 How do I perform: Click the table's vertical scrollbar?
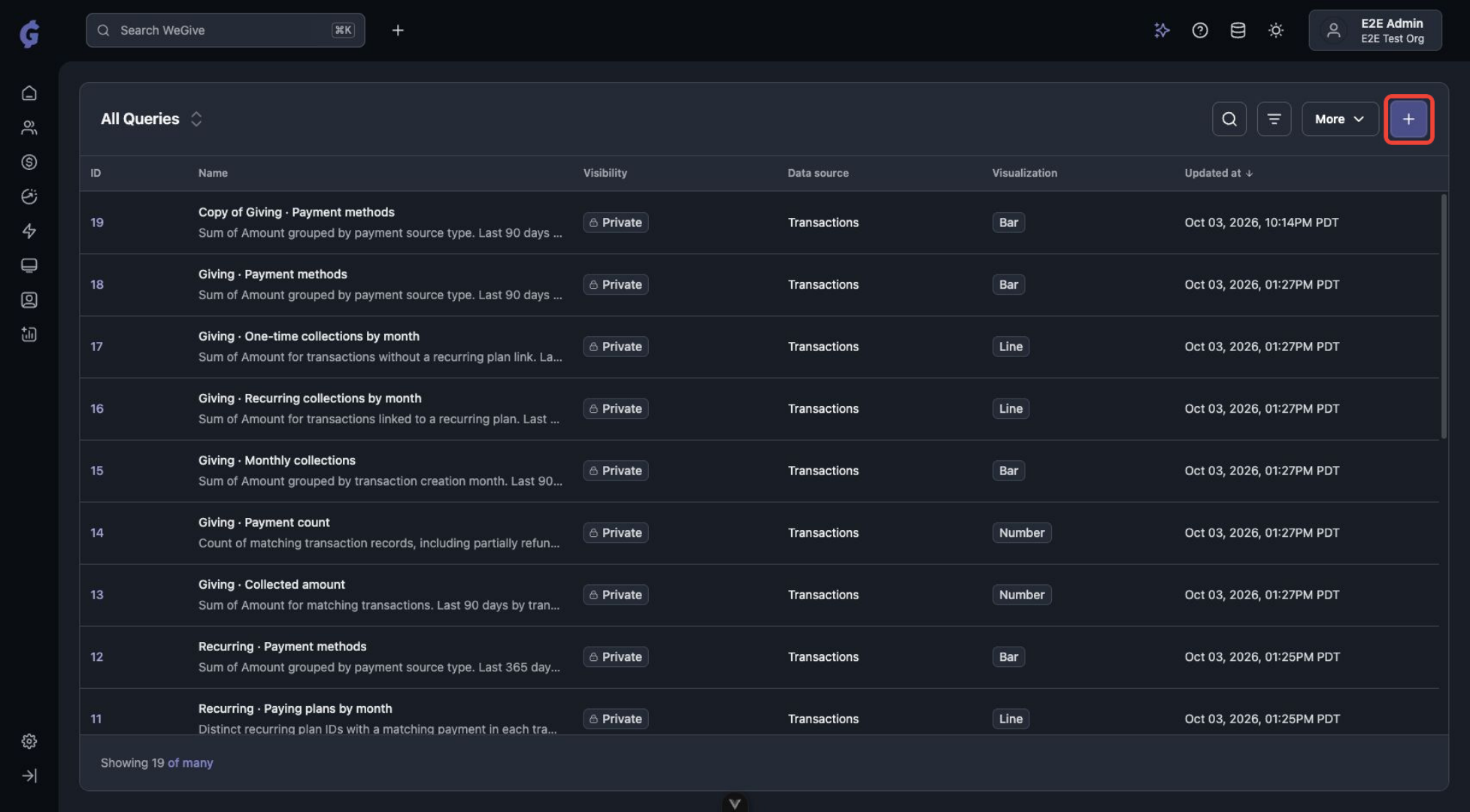pos(1443,316)
